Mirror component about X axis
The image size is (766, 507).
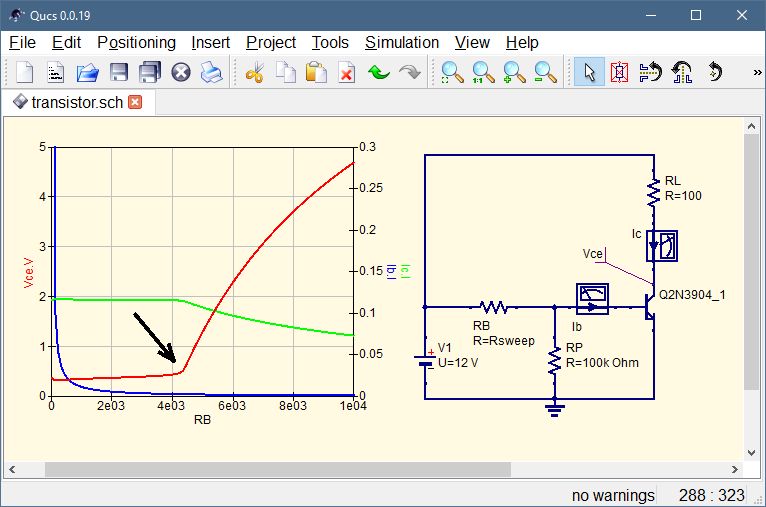pos(650,73)
